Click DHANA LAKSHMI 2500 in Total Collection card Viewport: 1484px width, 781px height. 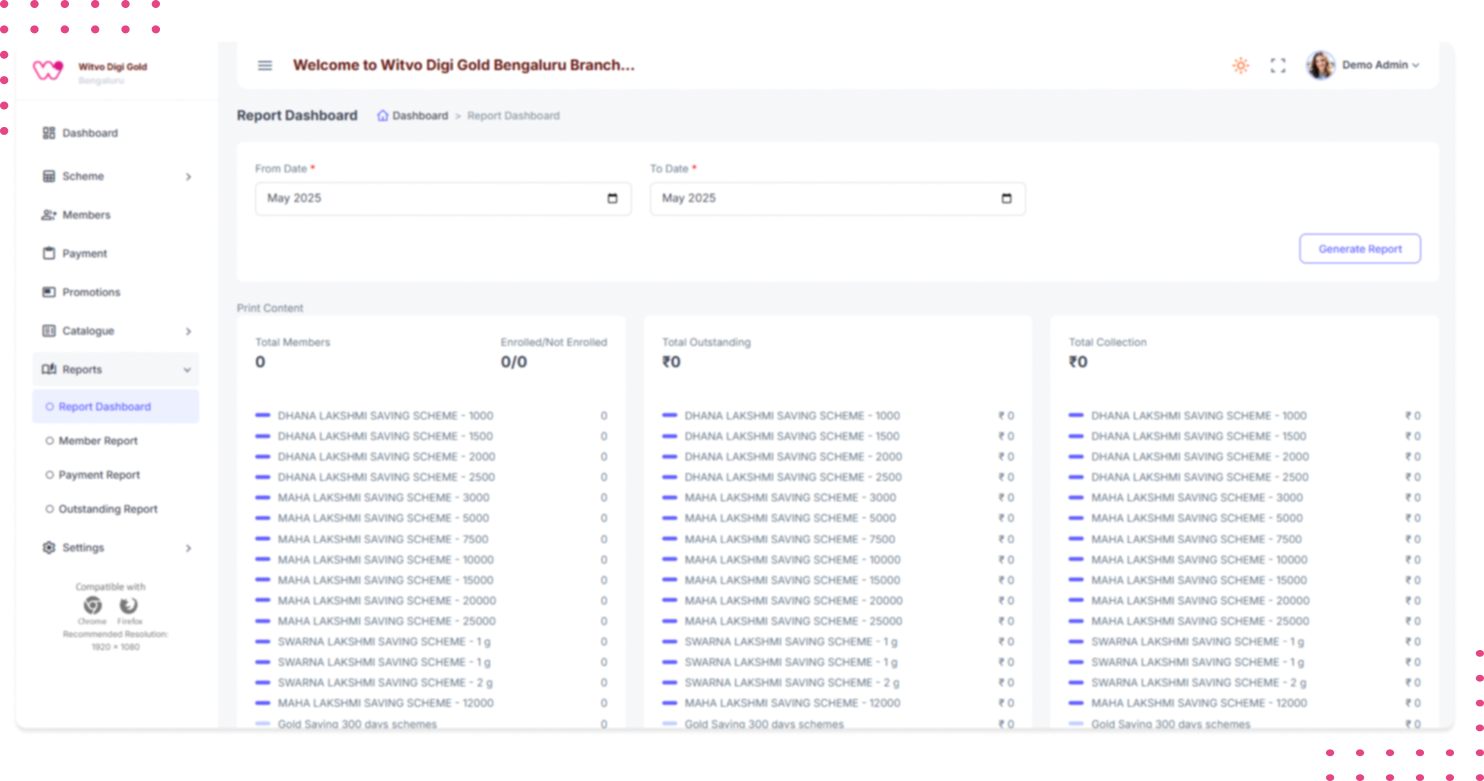point(1200,477)
